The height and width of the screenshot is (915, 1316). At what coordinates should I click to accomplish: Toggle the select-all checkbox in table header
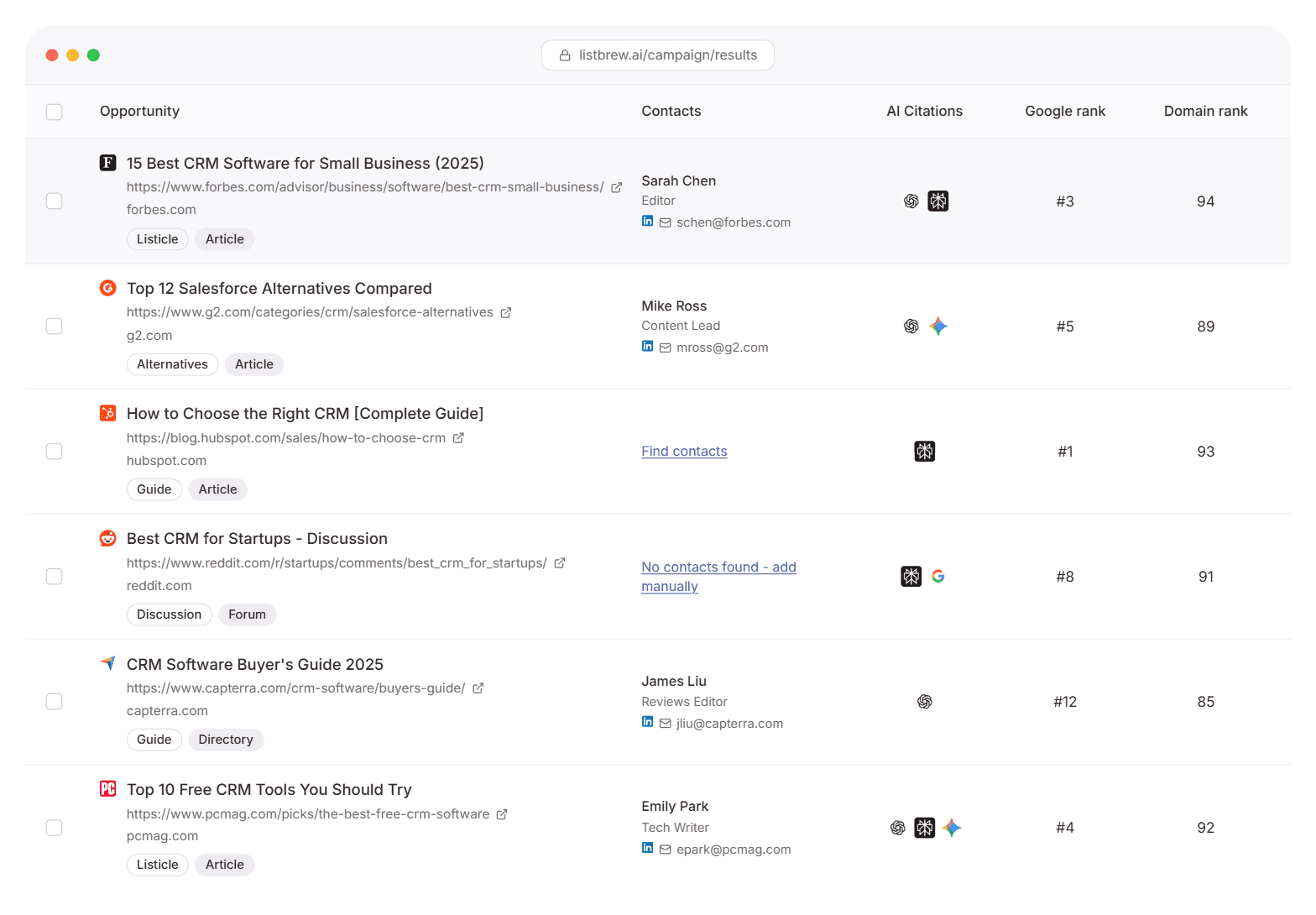click(x=55, y=112)
